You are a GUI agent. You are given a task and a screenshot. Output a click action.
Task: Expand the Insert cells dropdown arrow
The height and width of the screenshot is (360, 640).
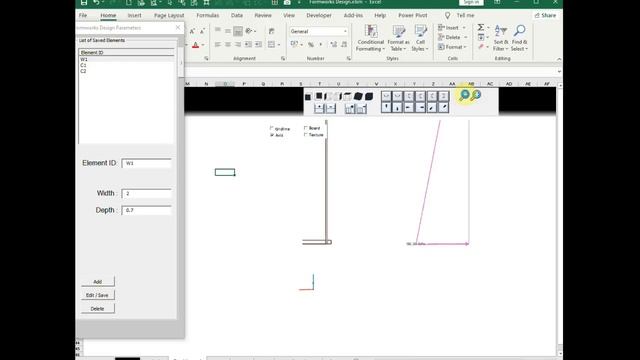tap(464, 28)
